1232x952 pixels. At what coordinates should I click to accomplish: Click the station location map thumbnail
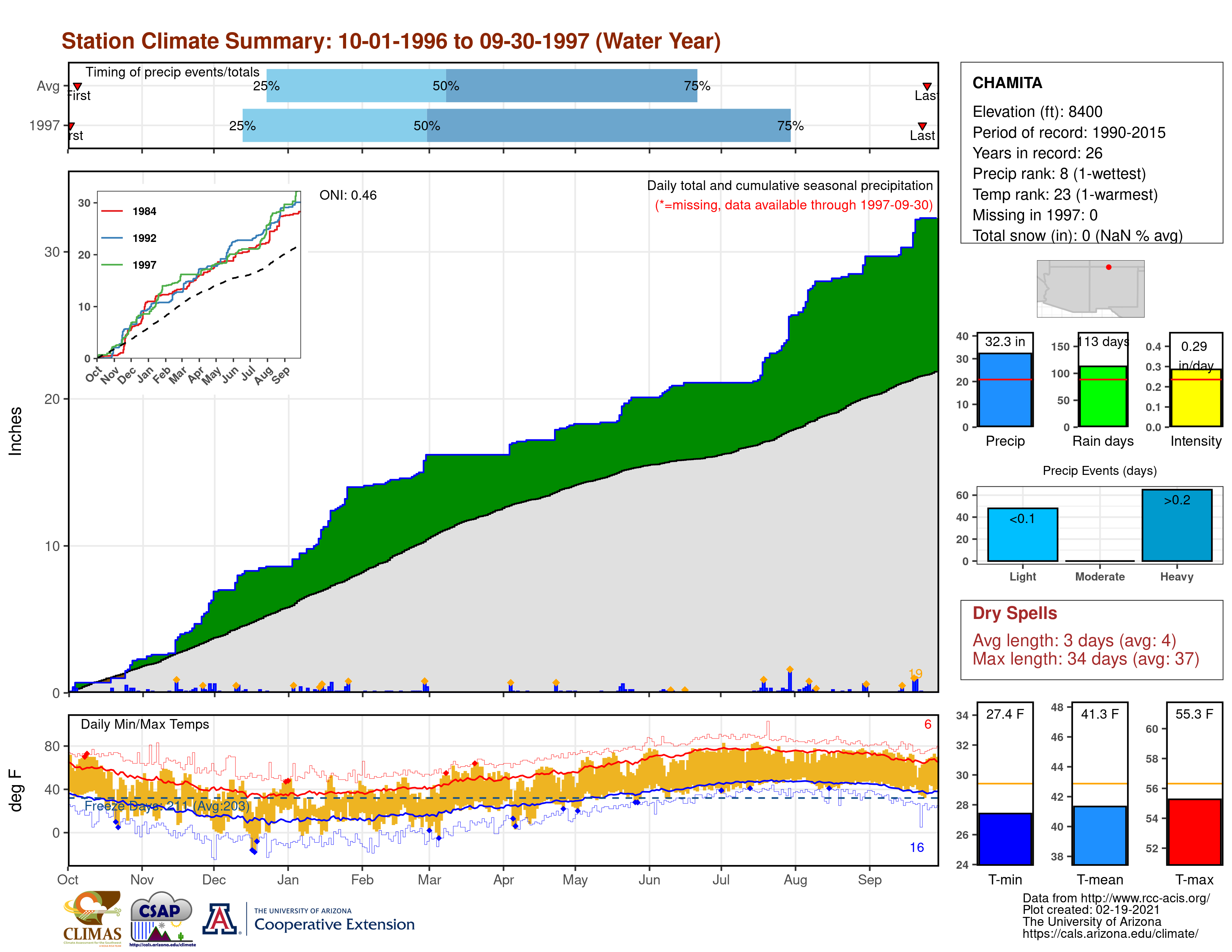tap(1091, 288)
